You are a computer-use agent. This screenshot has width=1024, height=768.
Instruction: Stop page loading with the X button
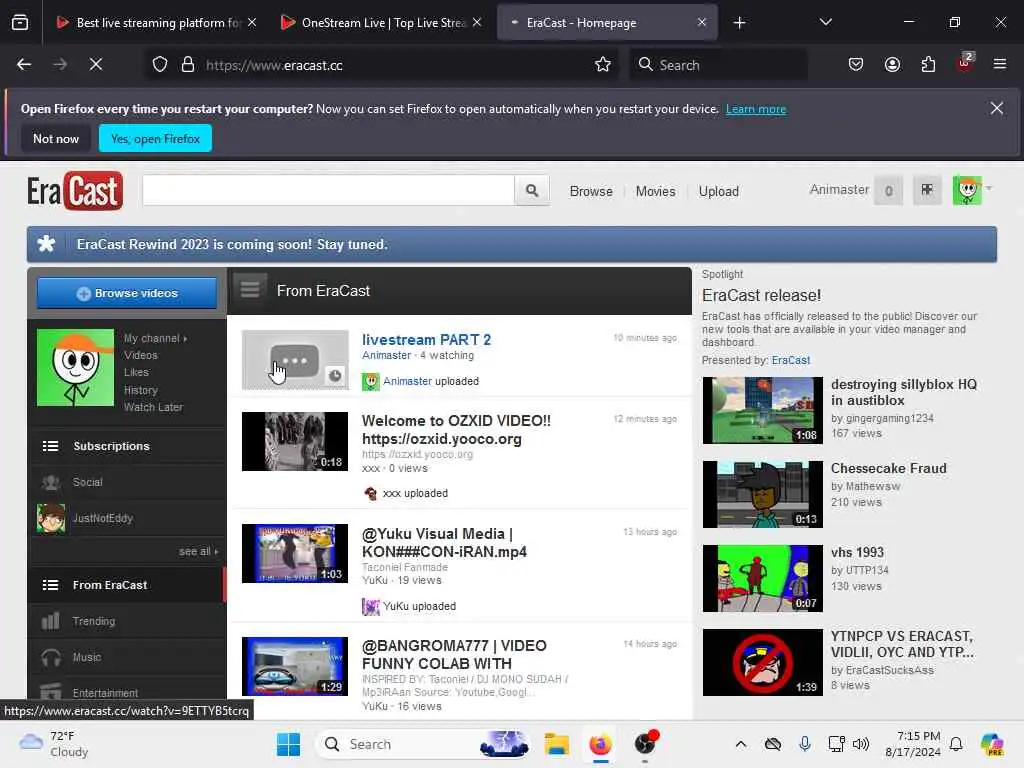(x=96, y=65)
